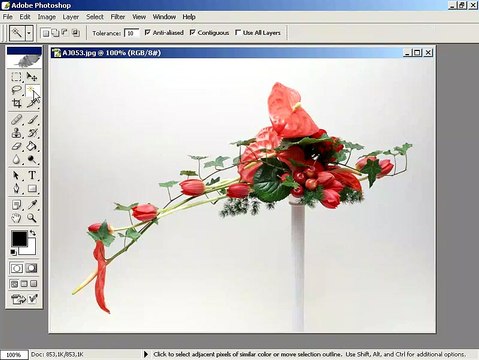
Task: Minimize the A3053.jpg document window
Action: (x=407, y=52)
